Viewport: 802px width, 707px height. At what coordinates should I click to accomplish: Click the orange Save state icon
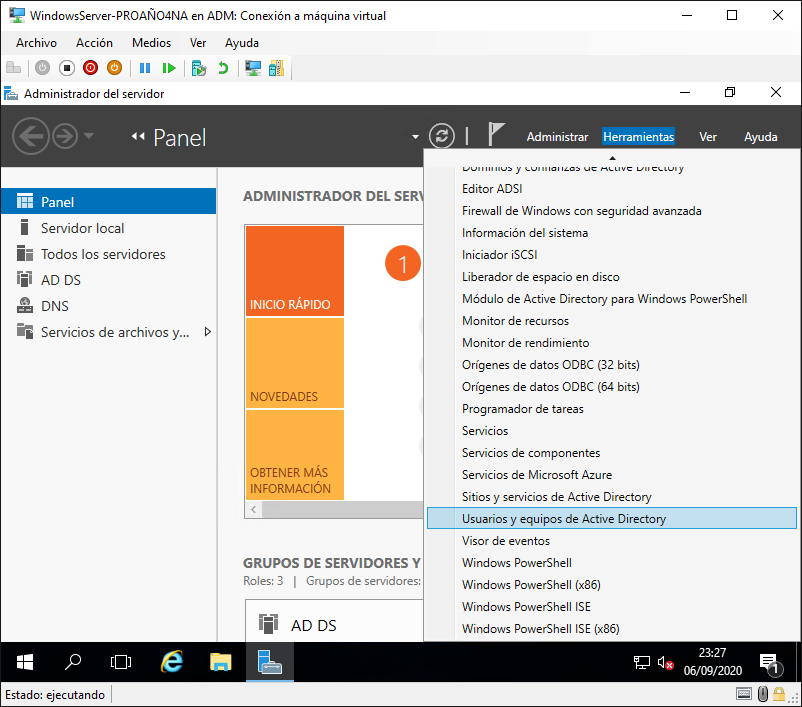tap(115, 68)
